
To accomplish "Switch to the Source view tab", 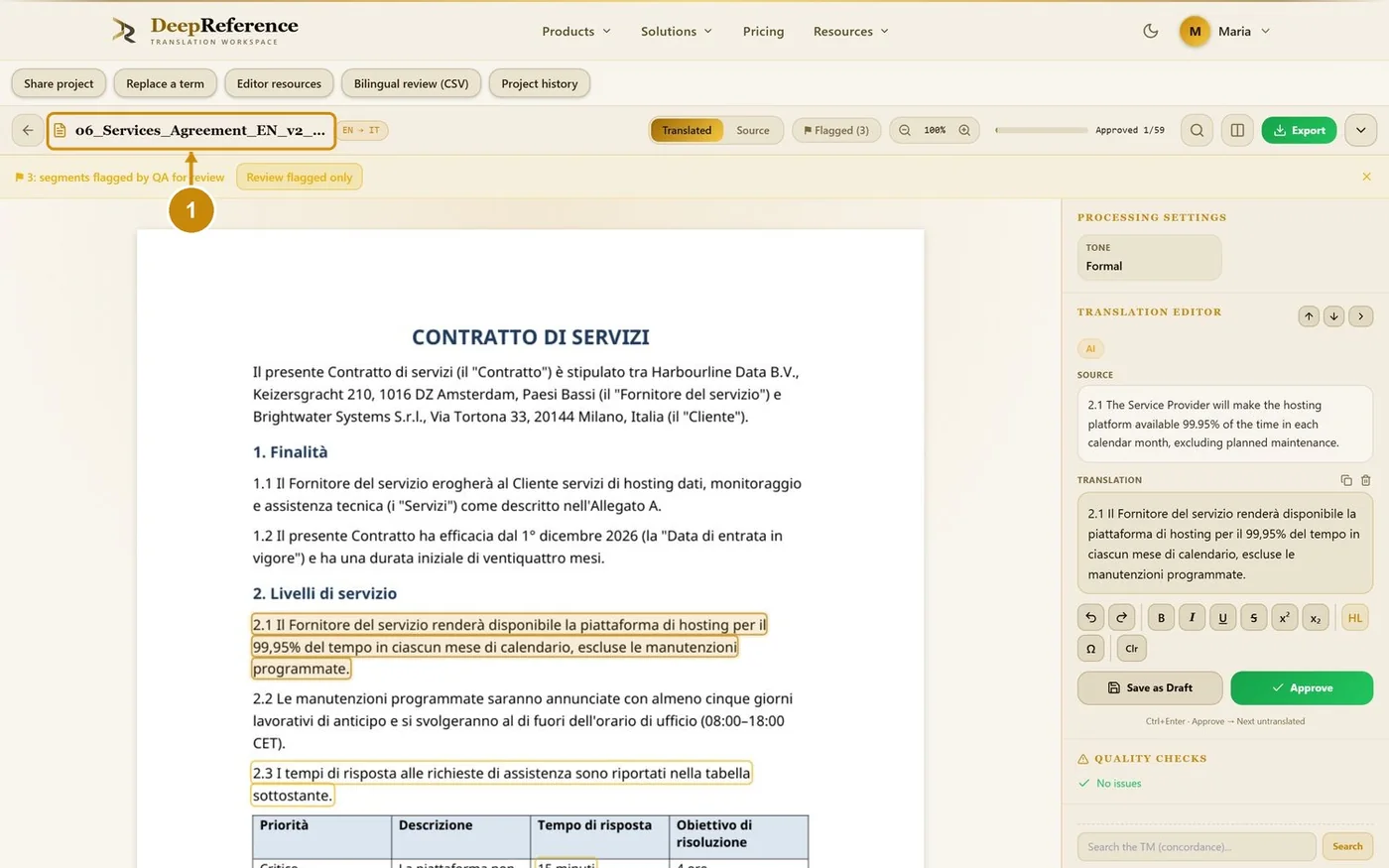I will pos(753,130).
